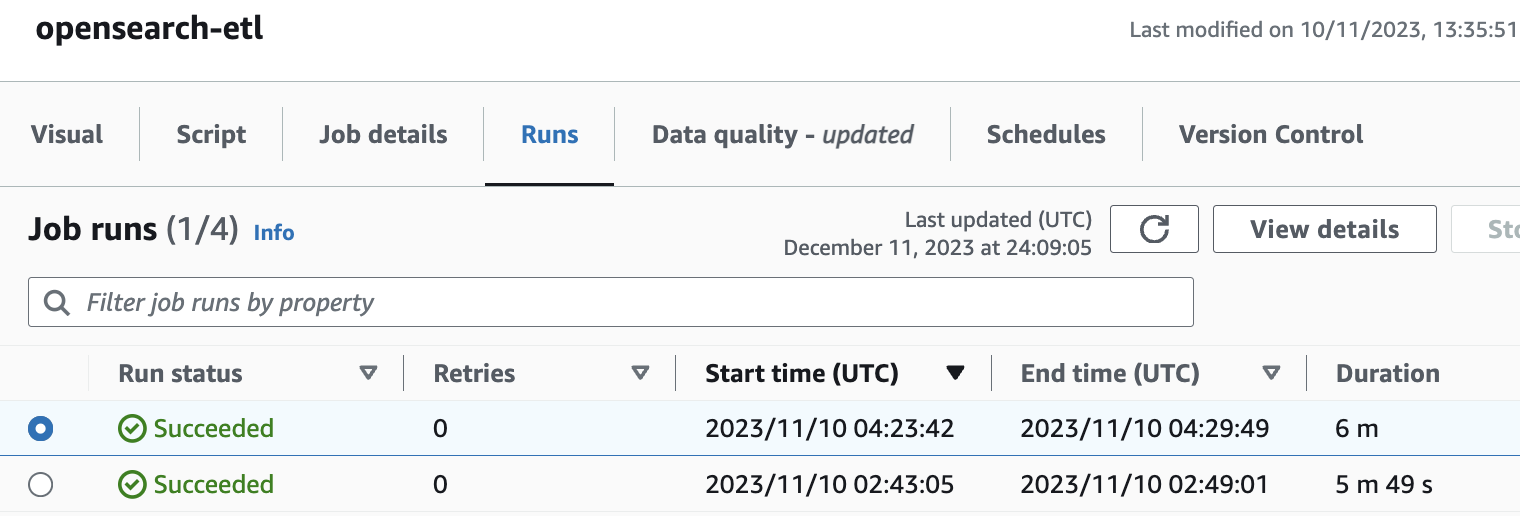Switch to the Visual tab
The image size is (1520, 516).
[67, 135]
